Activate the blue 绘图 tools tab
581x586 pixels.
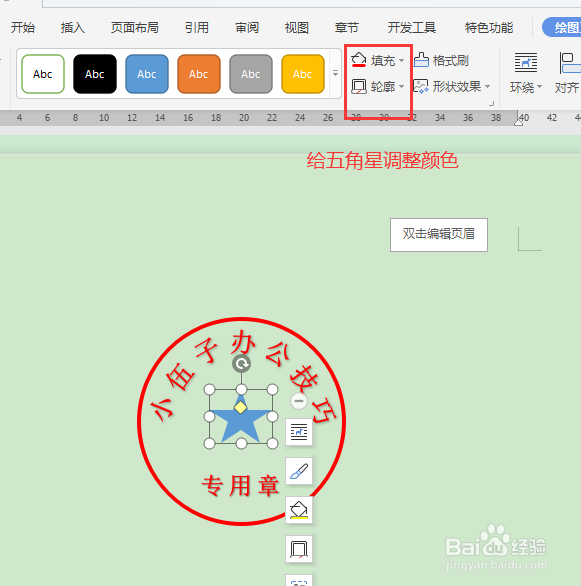tap(562, 27)
